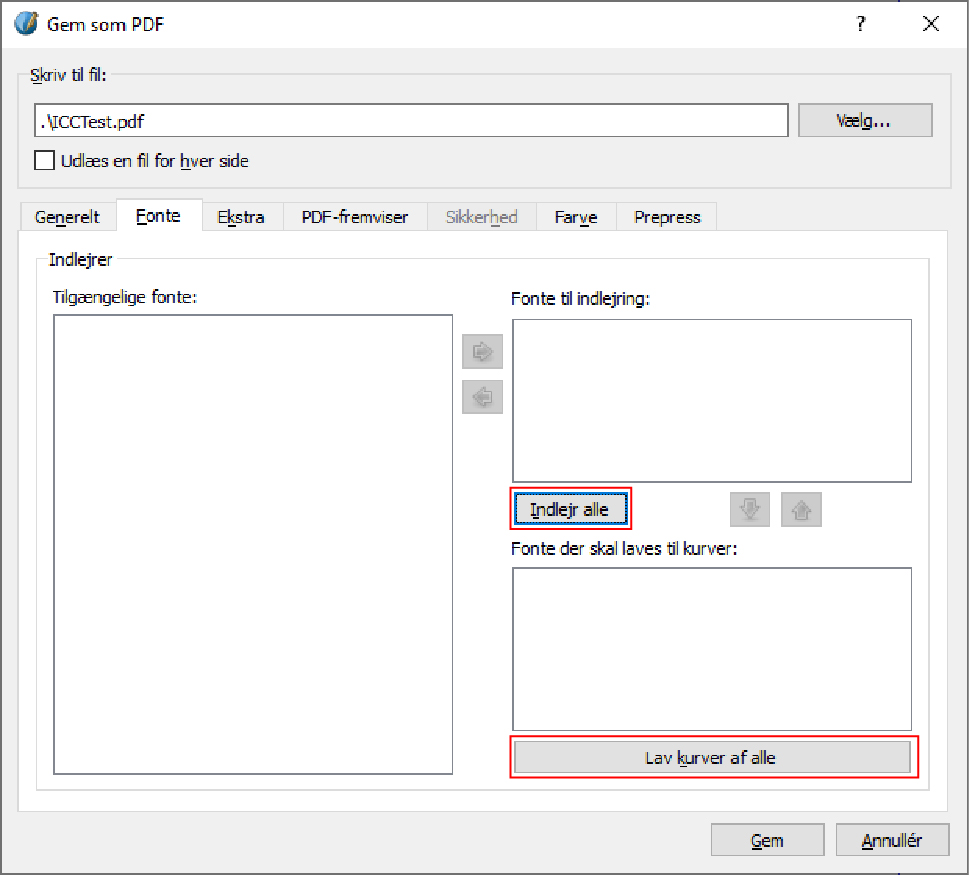
Task: Click the 'Lav kurver af alle' button
Action: point(711,758)
